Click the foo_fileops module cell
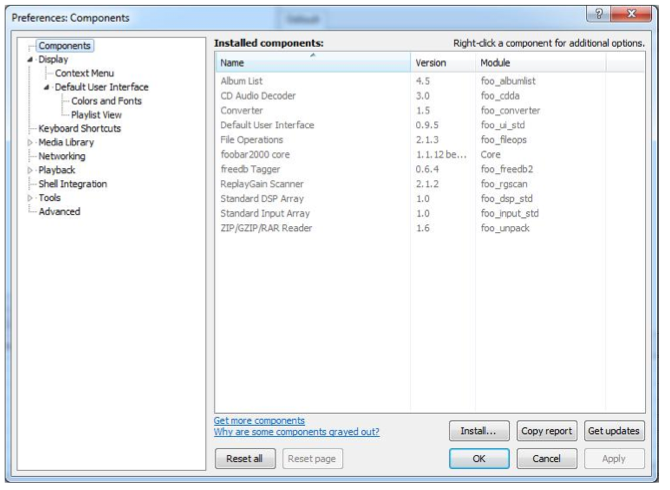 coord(503,140)
